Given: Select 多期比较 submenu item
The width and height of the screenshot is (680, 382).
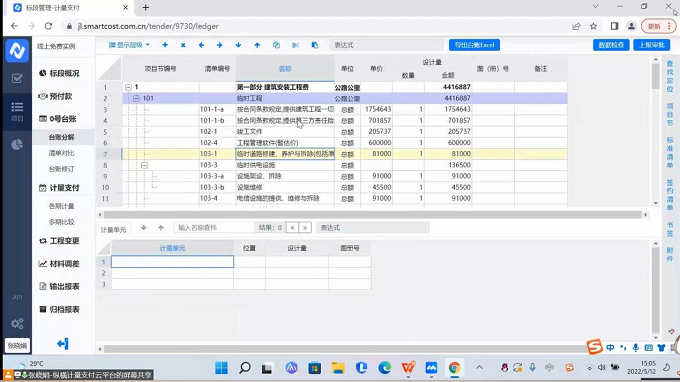Looking at the screenshot, I should point(62,222).
